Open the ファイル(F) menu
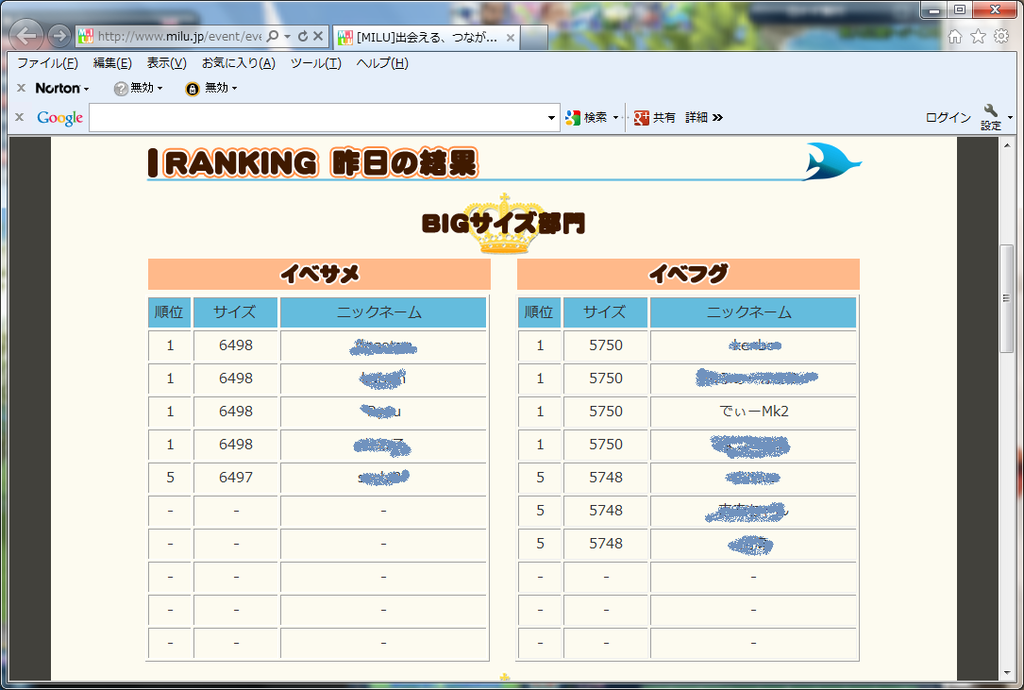The width and height of the screenshot is (1024, 690). [47, 63]
